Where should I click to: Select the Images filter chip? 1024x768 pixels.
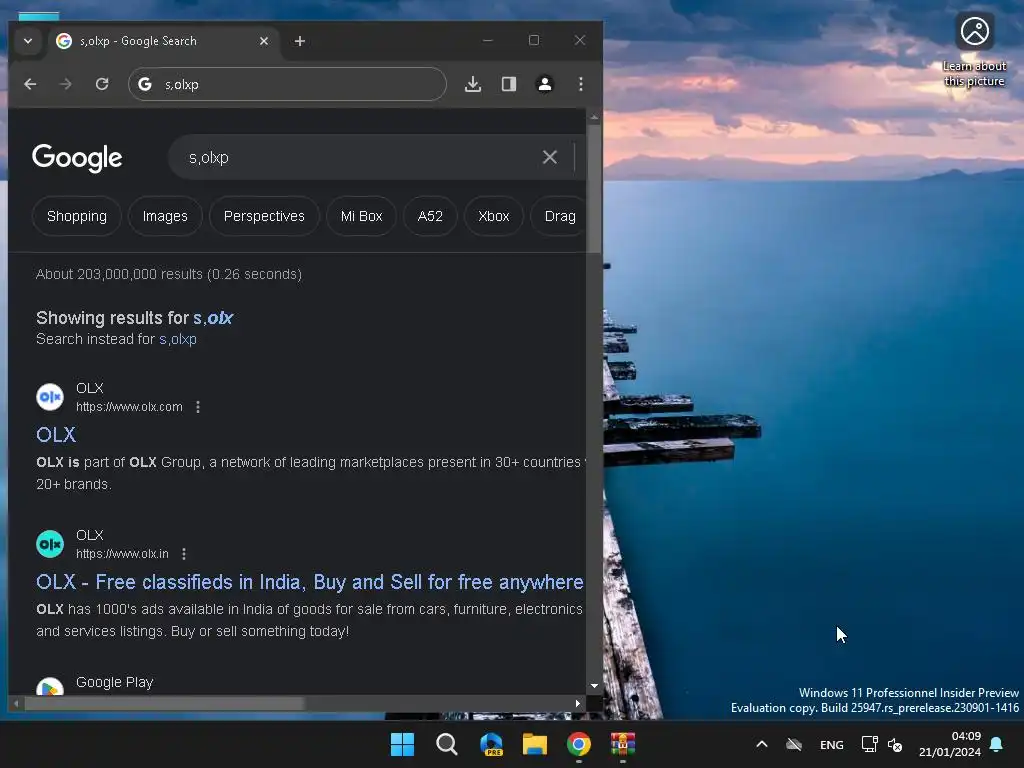[x=165, y=216]
